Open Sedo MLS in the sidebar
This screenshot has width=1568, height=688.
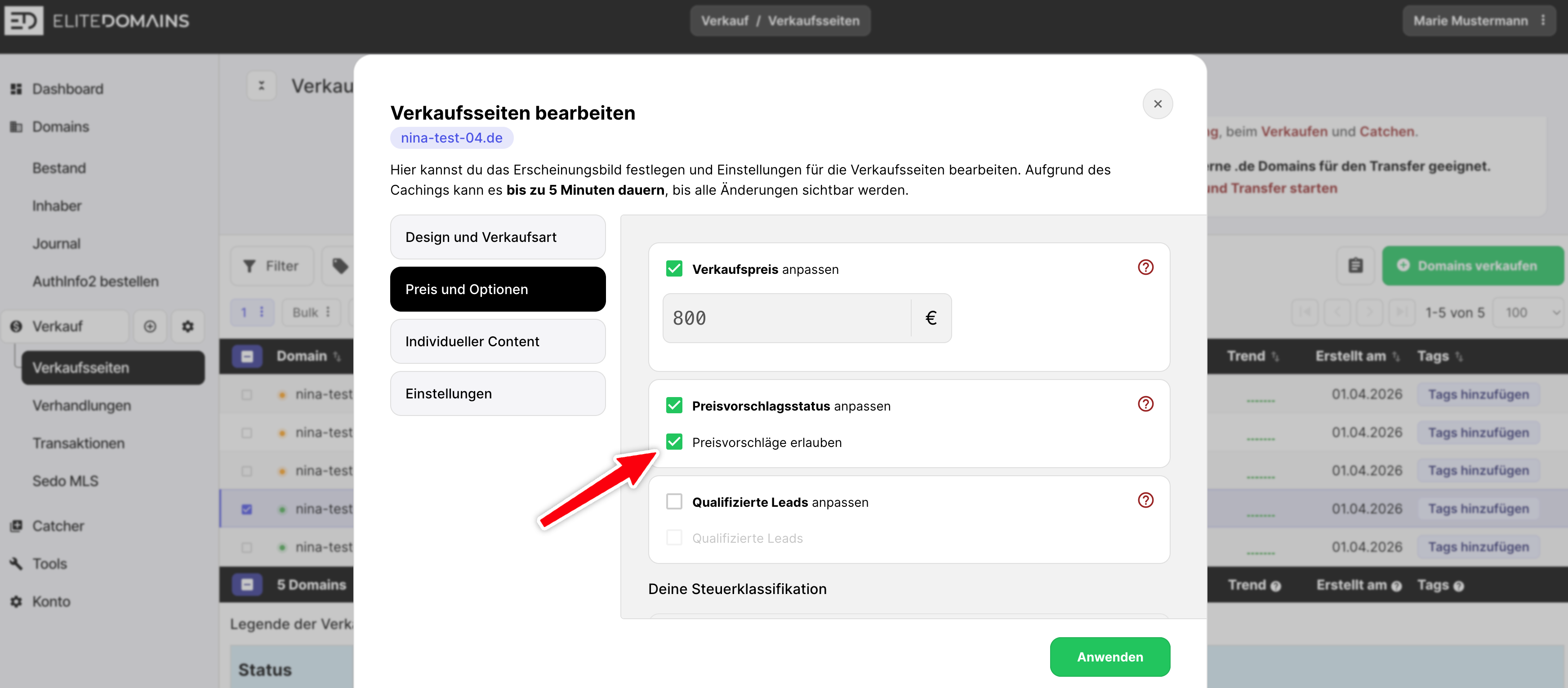[x=65, y=481]
